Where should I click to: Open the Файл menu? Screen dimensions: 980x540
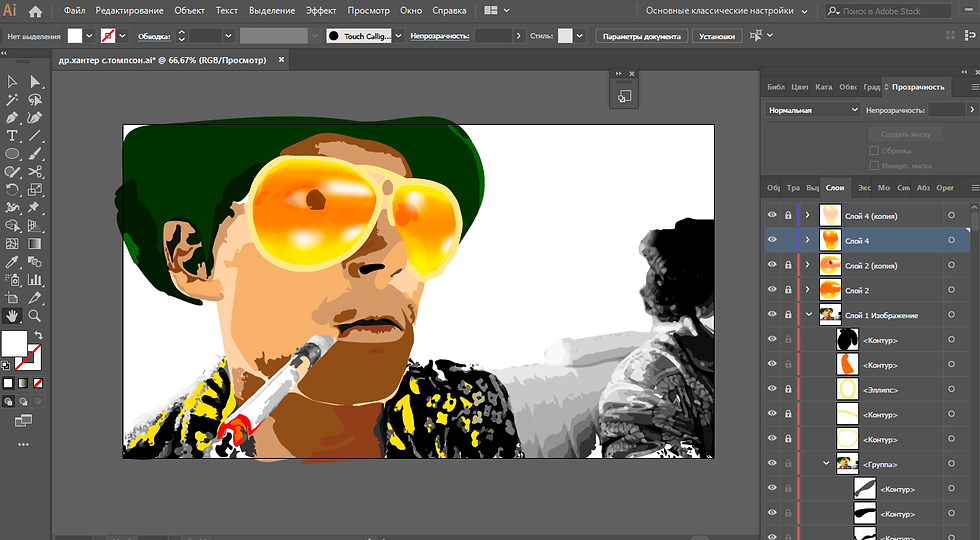point(74,11)
